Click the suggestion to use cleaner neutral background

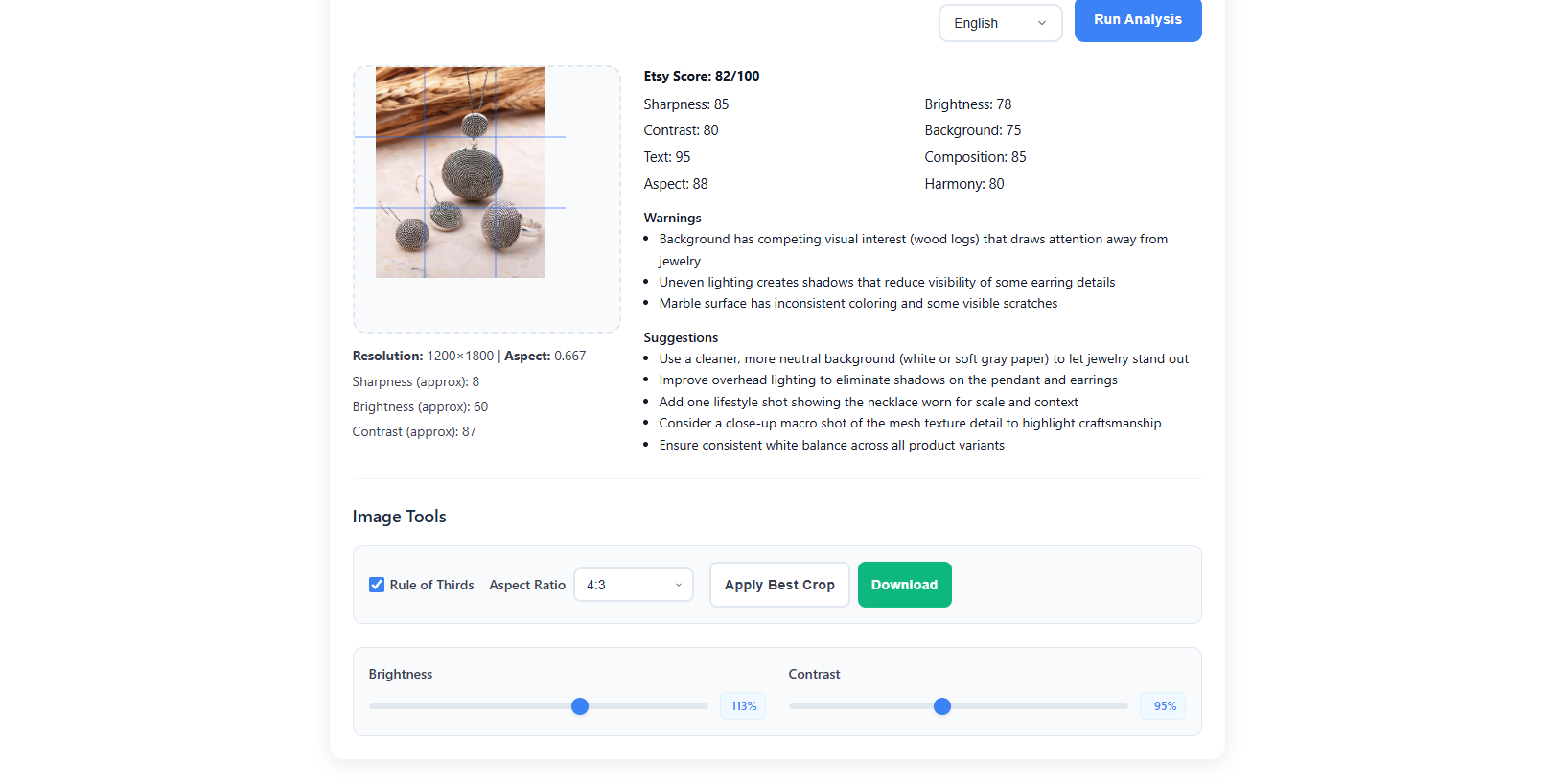click(924, 359)
